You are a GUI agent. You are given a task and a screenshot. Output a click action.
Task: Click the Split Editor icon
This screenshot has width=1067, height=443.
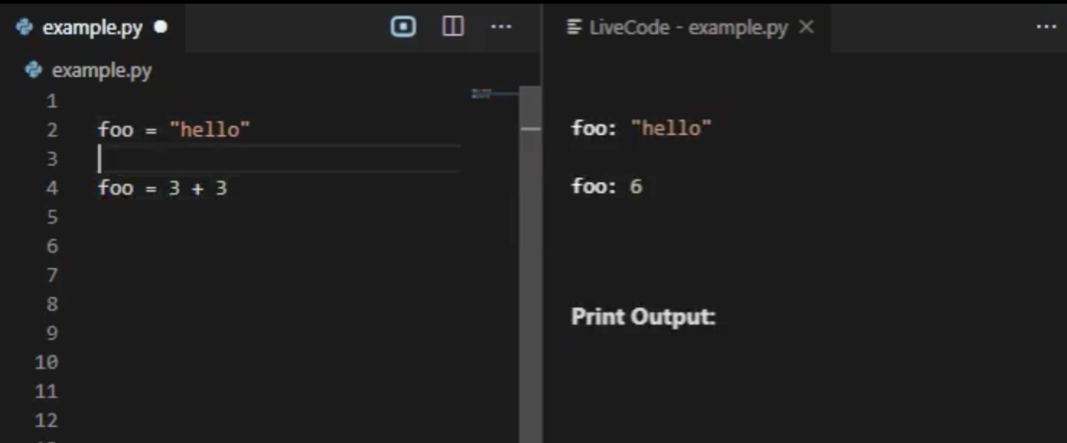click(x=453, y=27)
